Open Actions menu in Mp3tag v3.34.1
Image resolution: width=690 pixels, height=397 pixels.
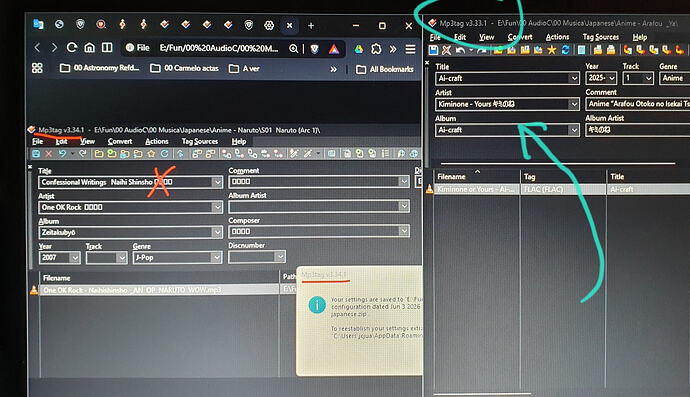pos(157,142)
